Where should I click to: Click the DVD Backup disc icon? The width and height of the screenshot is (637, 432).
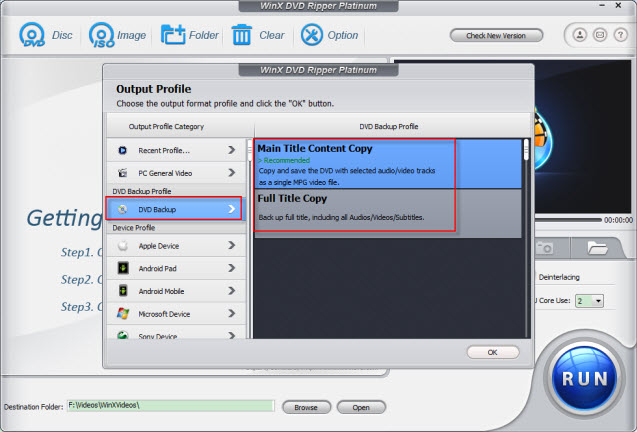click(x=122, y=209)
